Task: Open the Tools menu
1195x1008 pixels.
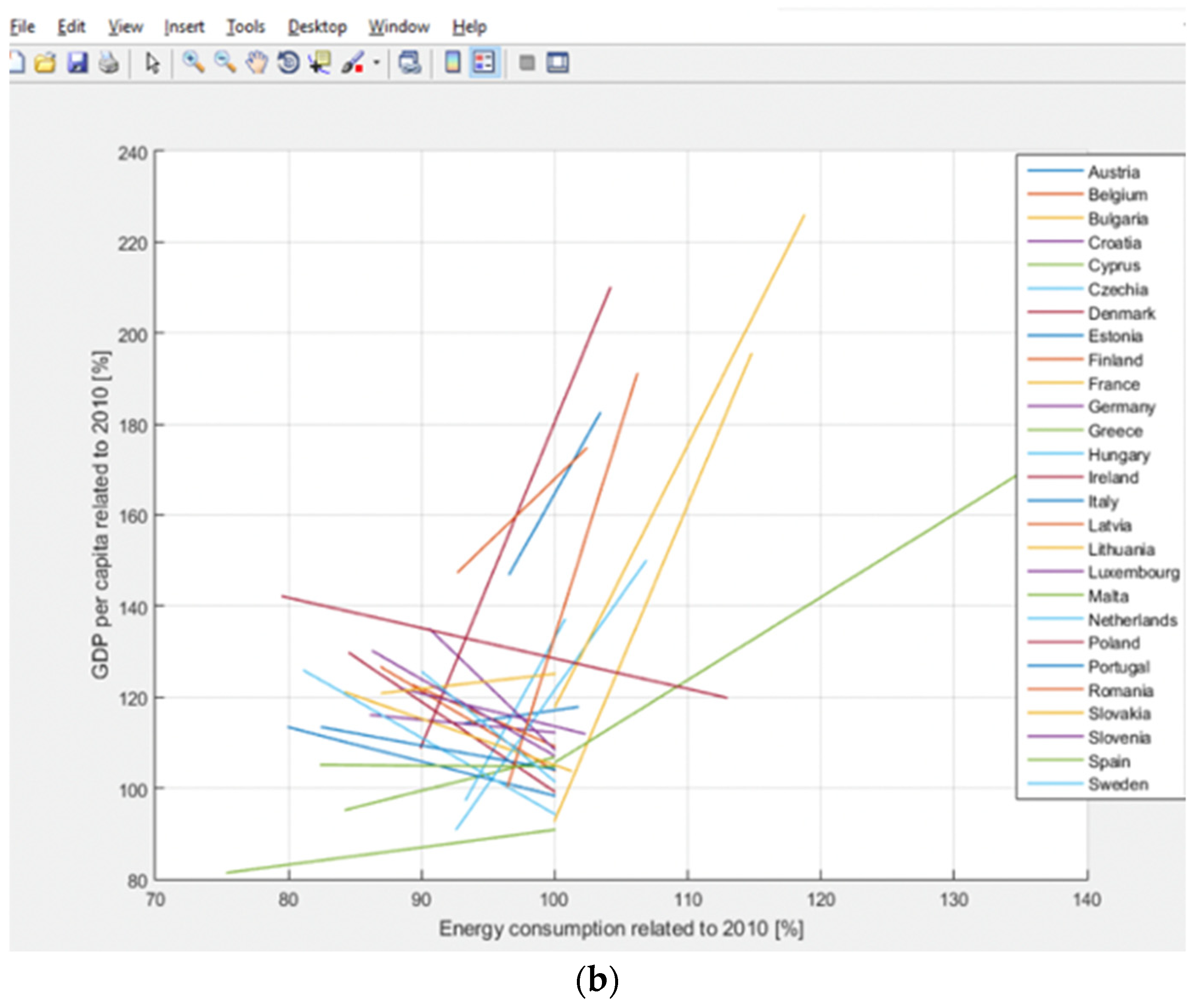Action: tap(246, 26)
